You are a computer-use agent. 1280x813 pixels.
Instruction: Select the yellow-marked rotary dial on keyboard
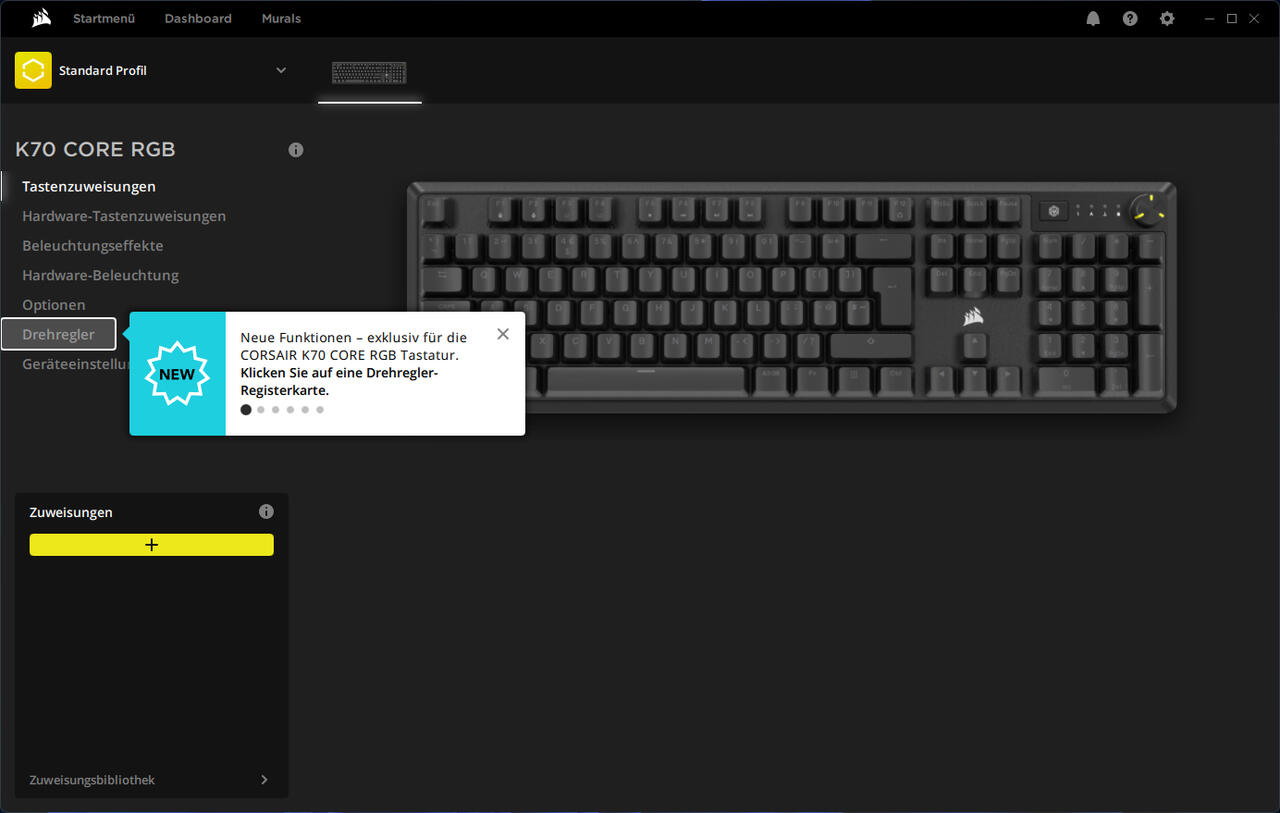click(x=1148, y=210)
